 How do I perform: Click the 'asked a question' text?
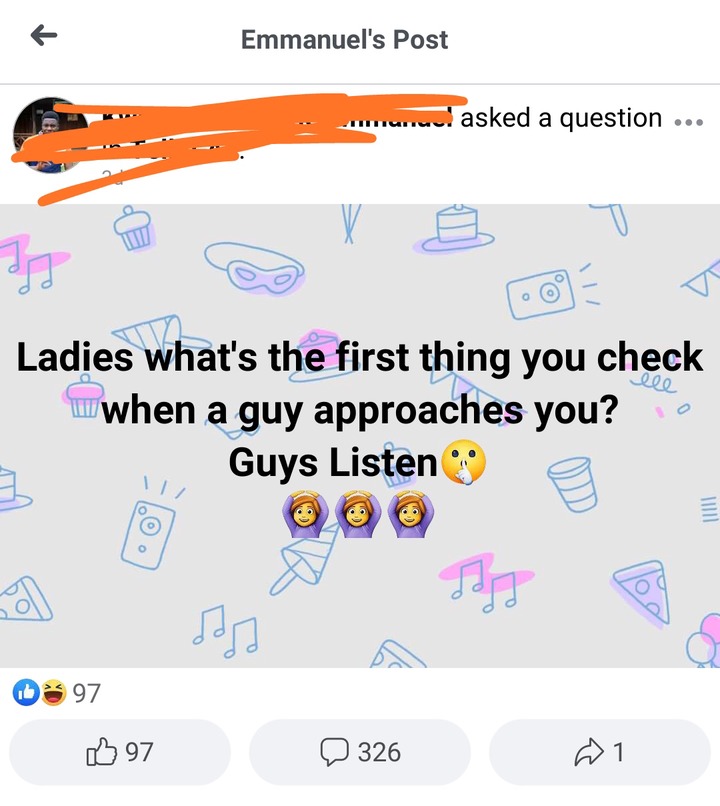click(x=561, y=118)
